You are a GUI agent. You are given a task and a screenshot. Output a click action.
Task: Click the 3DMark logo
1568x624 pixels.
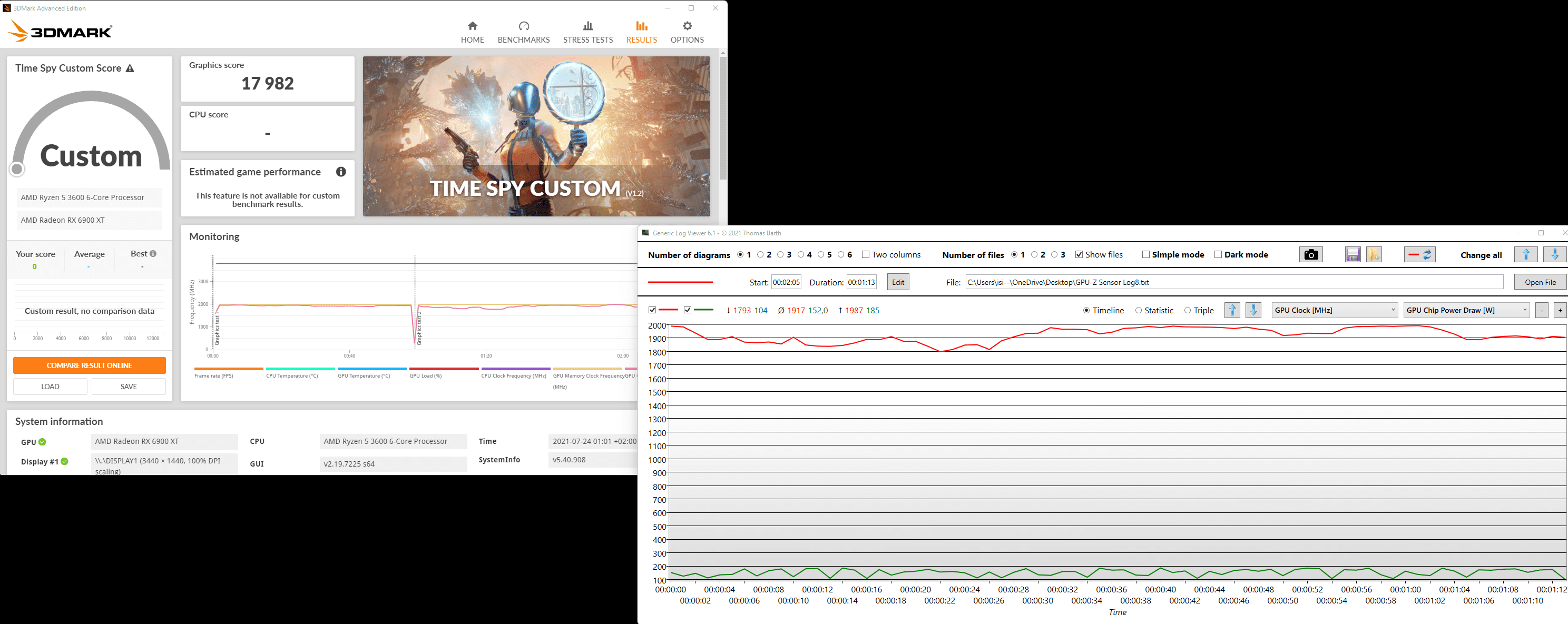(x=60, y=31)
